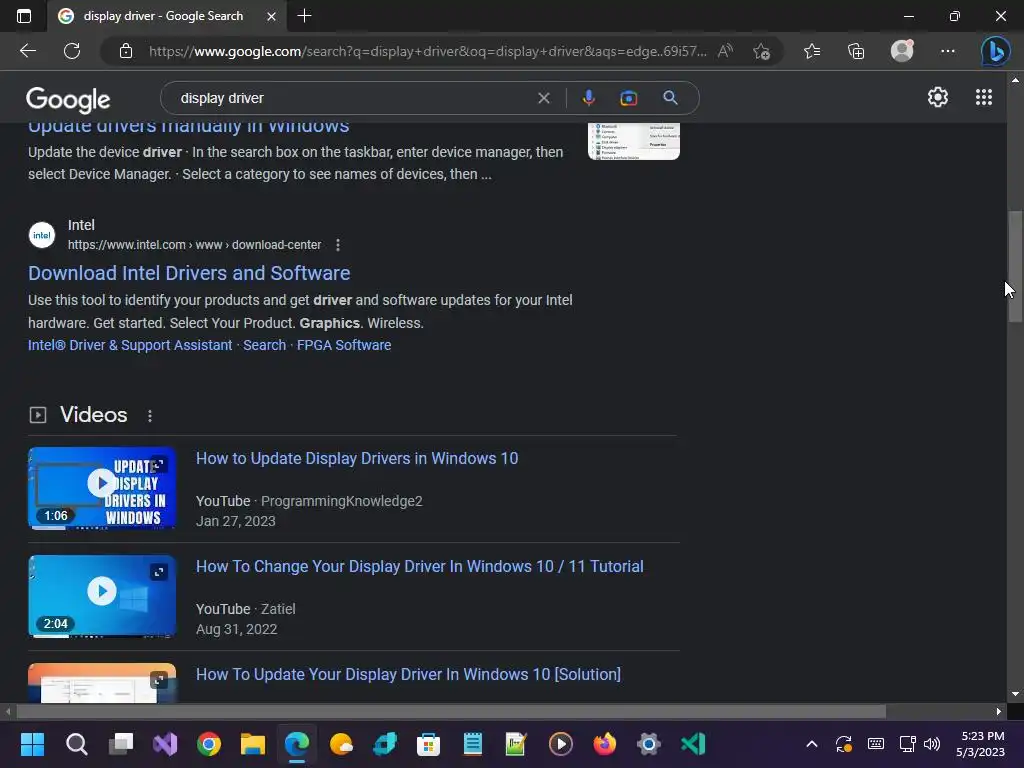Open Intel result more options
Screen dimensions: 1024x768
[338, 245]
